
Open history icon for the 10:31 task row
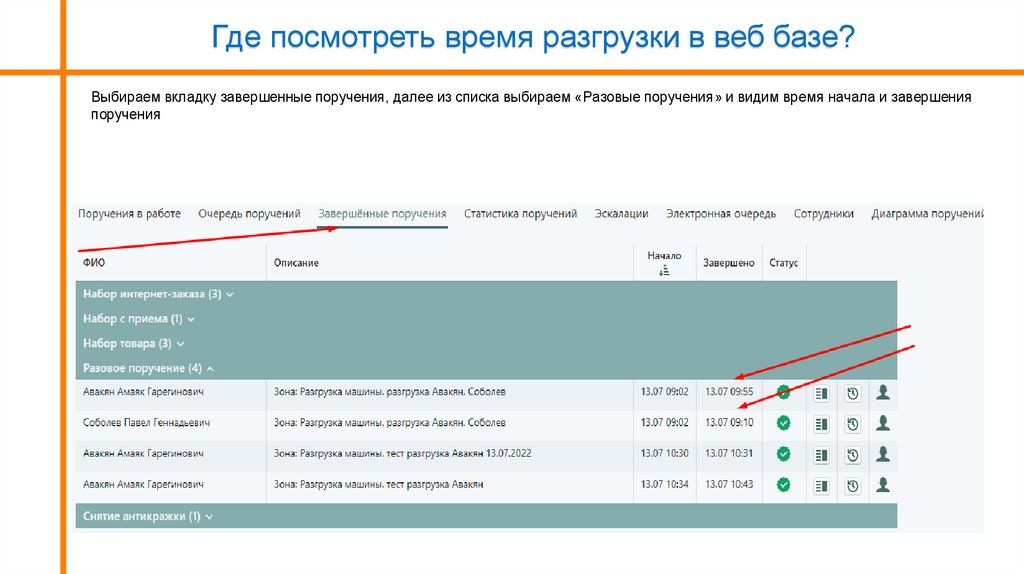click(852, 455)
